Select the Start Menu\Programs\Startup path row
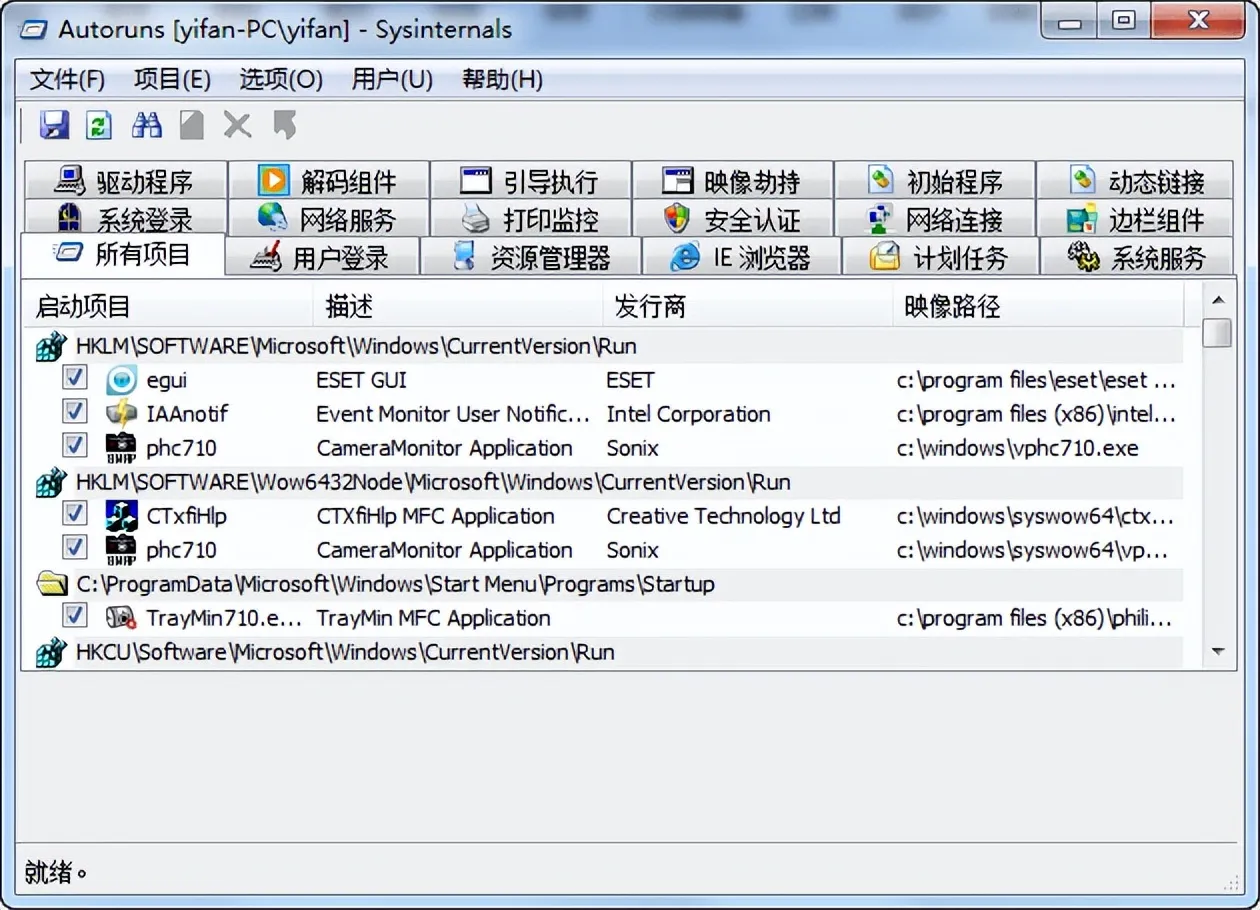The width and height of the screenshot is (1260, 910). coord(603,584)
